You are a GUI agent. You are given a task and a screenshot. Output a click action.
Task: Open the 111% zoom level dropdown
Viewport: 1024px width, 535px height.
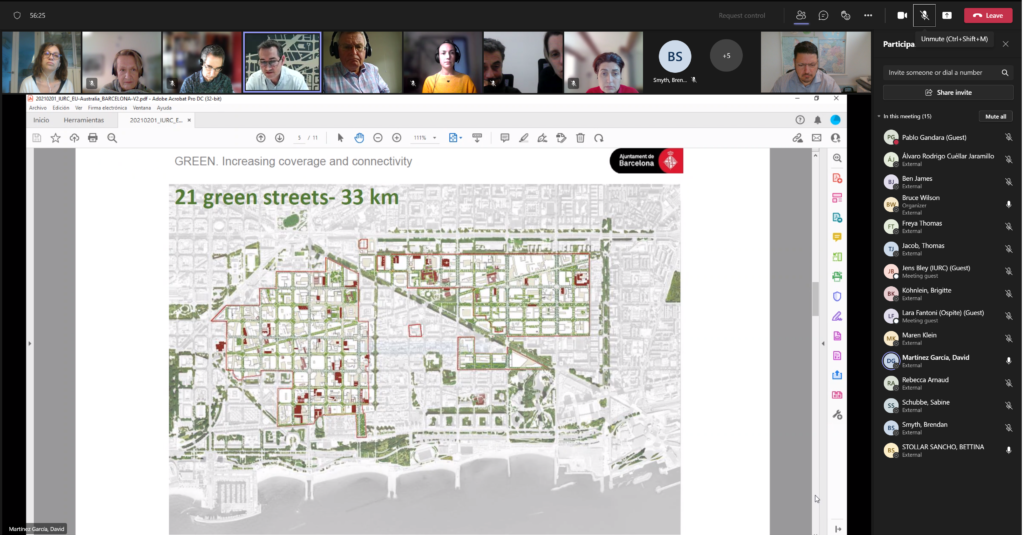(x=426, y=138)
